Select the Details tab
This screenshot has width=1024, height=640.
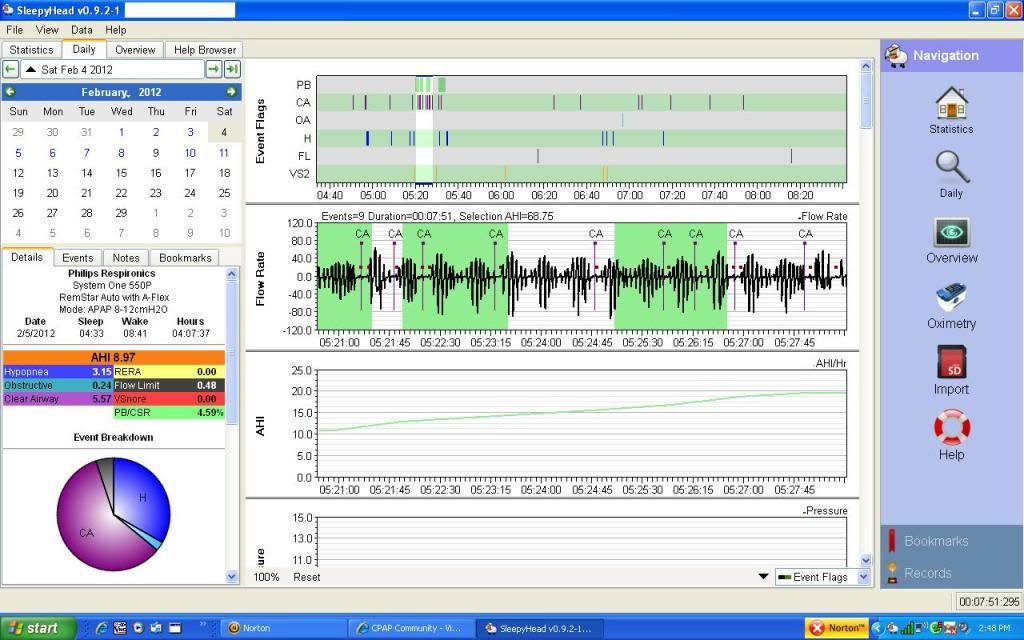pyautogui.click(x=27, y=257)
